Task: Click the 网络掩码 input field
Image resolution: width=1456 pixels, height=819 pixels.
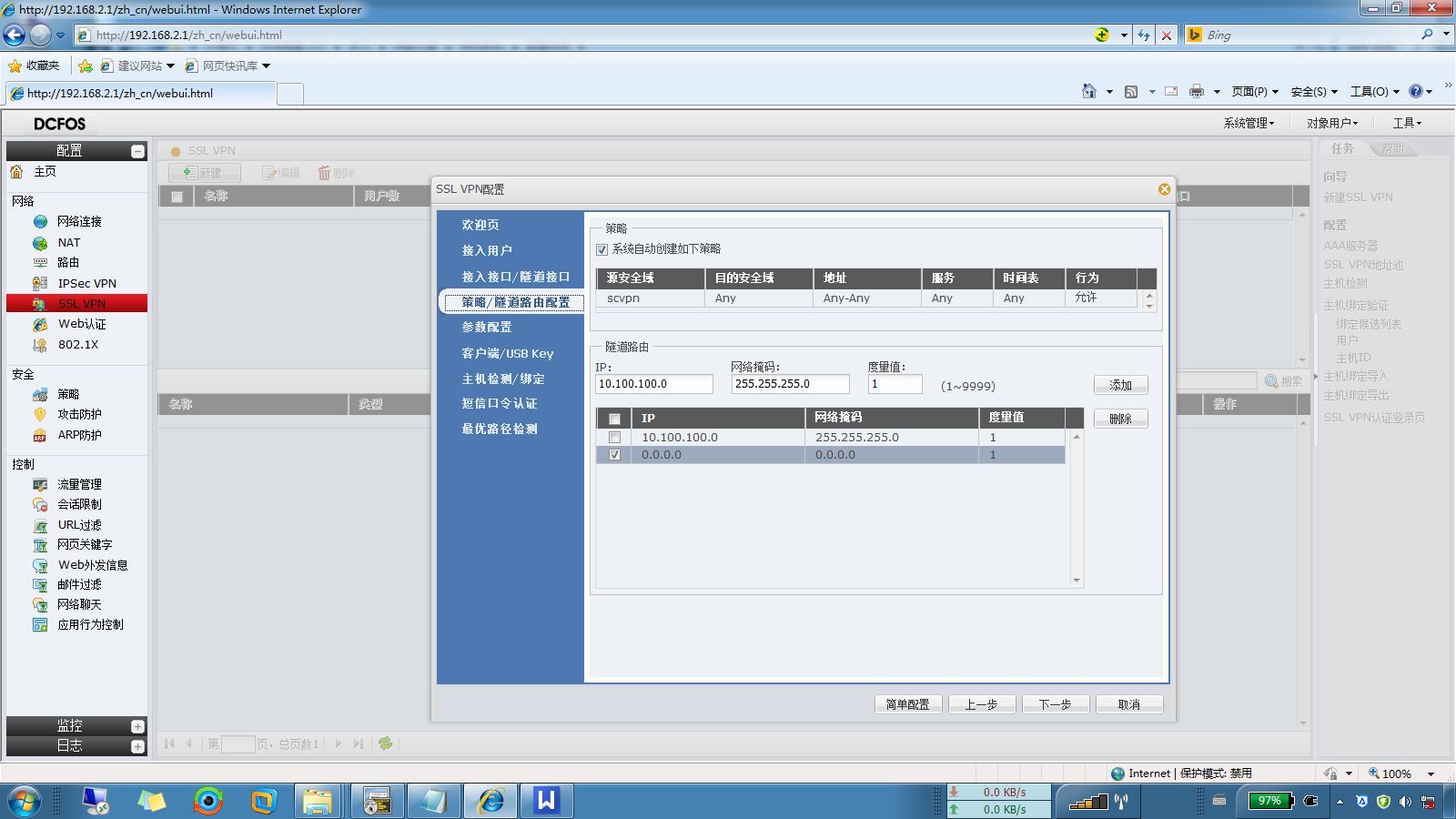Action: (x=790, y=384)
